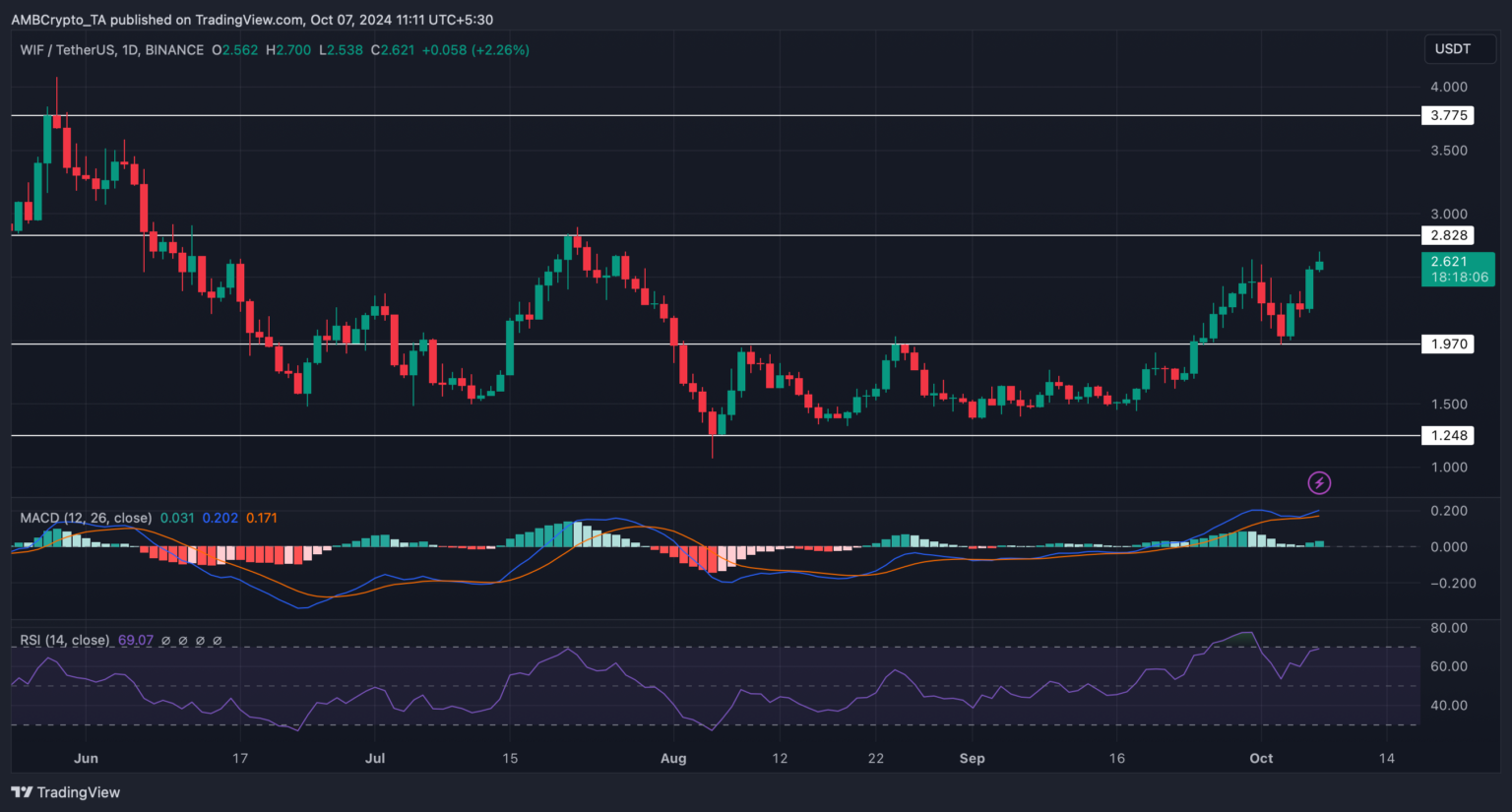The width and height of the screenshot is (1512, 812).
Task: Click the first null symbol after RSI value
Action: coord(166,641)
